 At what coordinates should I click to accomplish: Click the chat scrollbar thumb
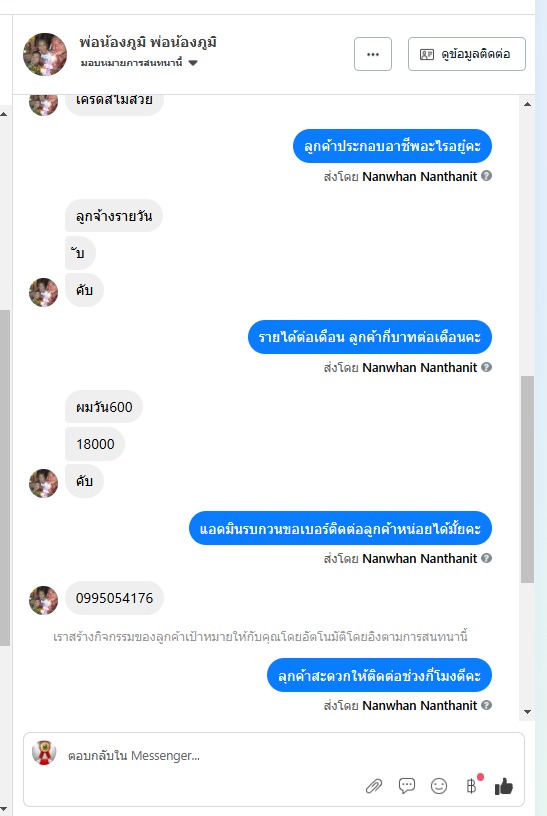click(x=527, y=479)
